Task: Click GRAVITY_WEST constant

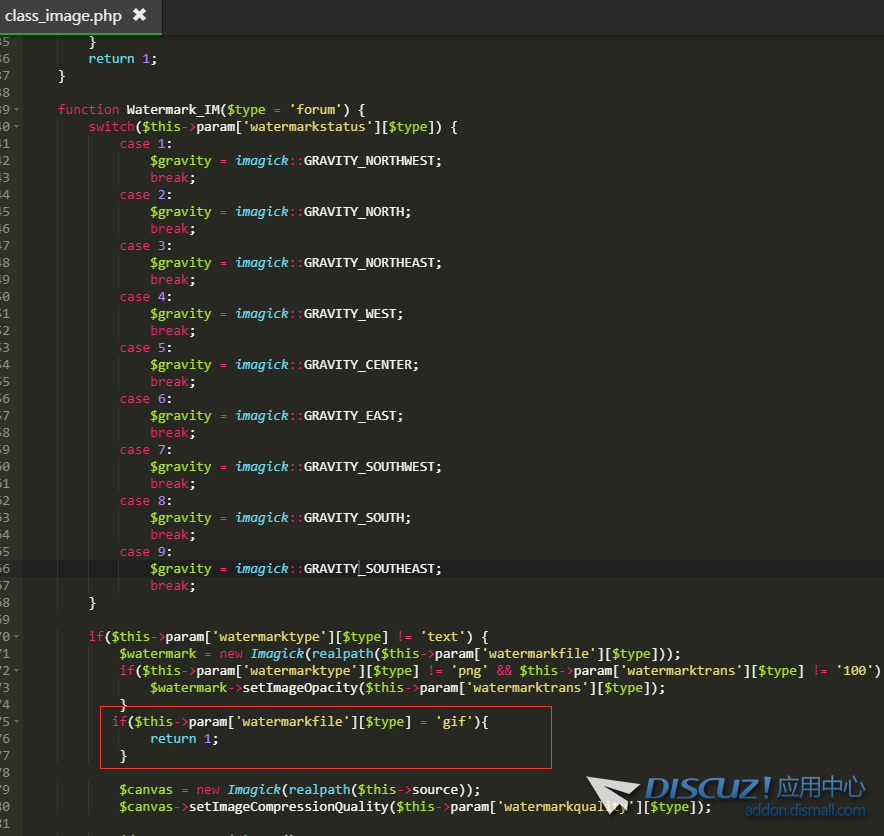Action: (x=350, y=313)
